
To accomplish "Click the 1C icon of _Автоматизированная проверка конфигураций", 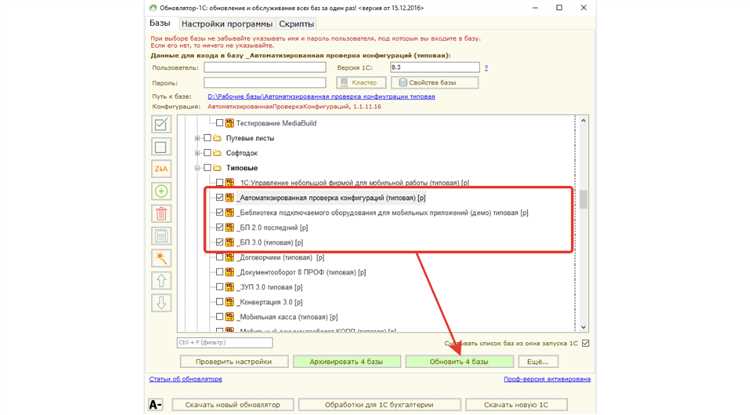I will (230, 197).
